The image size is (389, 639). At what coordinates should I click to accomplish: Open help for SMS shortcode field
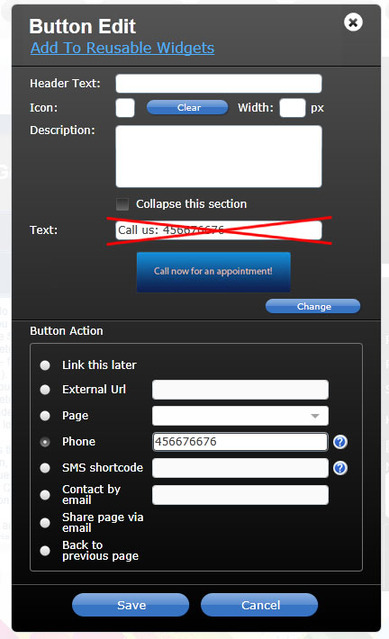click(x=340, y=468)
